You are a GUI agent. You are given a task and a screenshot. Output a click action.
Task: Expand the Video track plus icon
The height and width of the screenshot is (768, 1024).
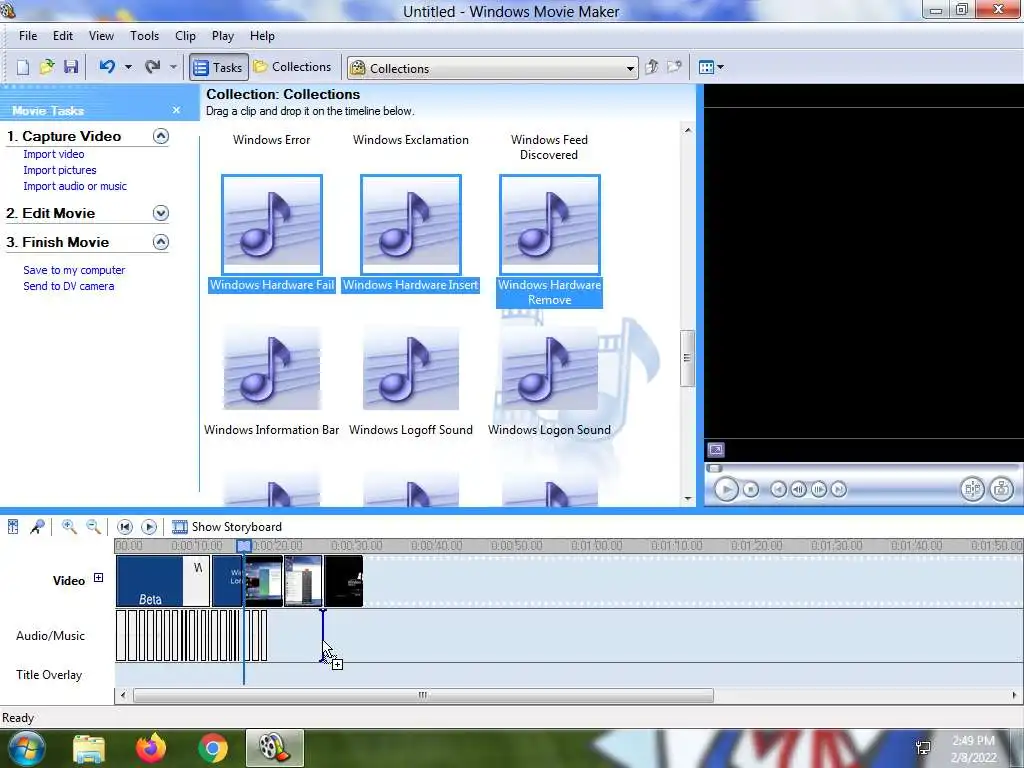[x=98, y=578]
